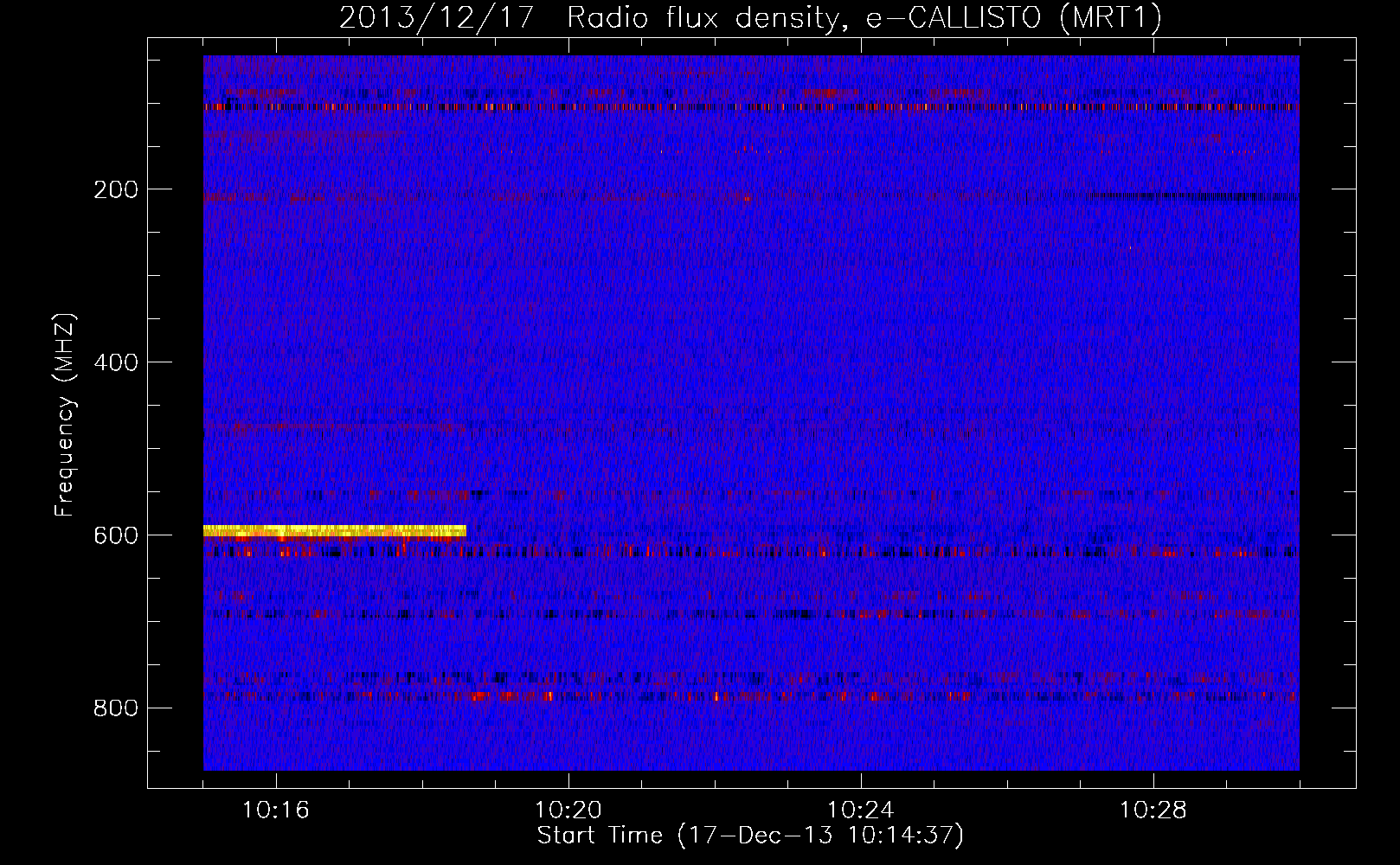This screenshot has width=1400, height=865.
Task: Click the 600 frequency tick label
Action: (115, 535)
